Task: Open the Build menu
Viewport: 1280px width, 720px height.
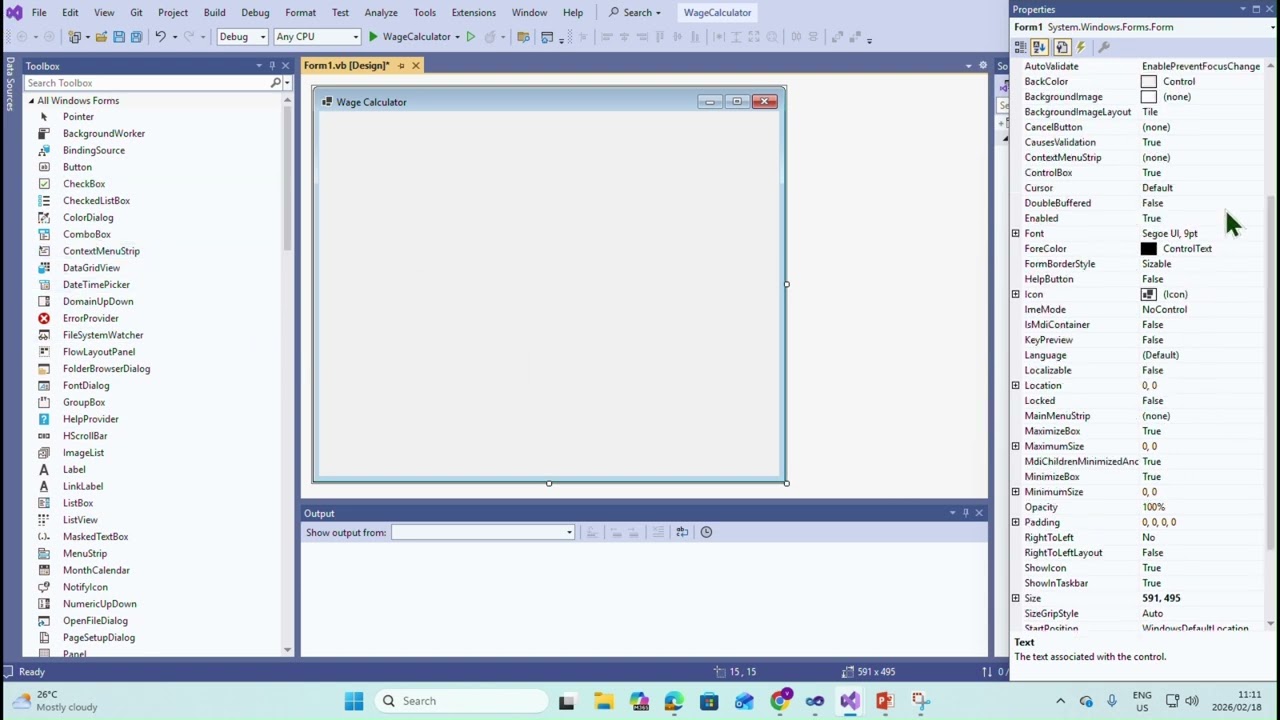Action: 214,13
